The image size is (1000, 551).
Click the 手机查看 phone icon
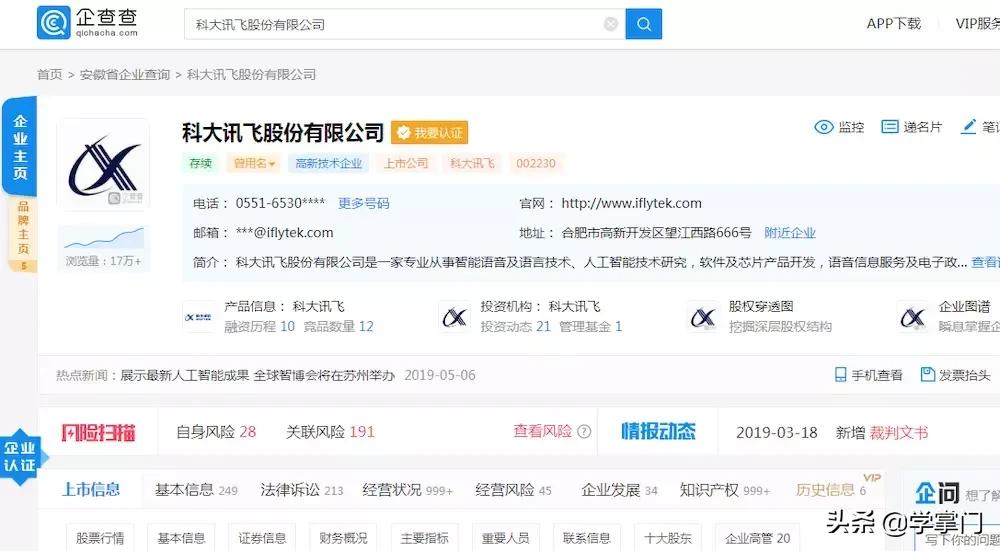pos(841,375)
